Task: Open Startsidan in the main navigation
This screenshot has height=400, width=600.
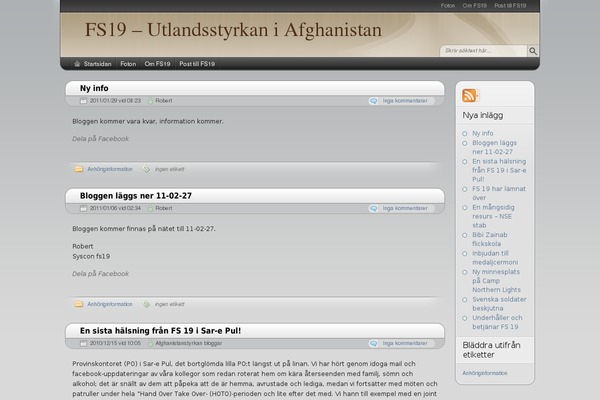Action: coord(97,64)
